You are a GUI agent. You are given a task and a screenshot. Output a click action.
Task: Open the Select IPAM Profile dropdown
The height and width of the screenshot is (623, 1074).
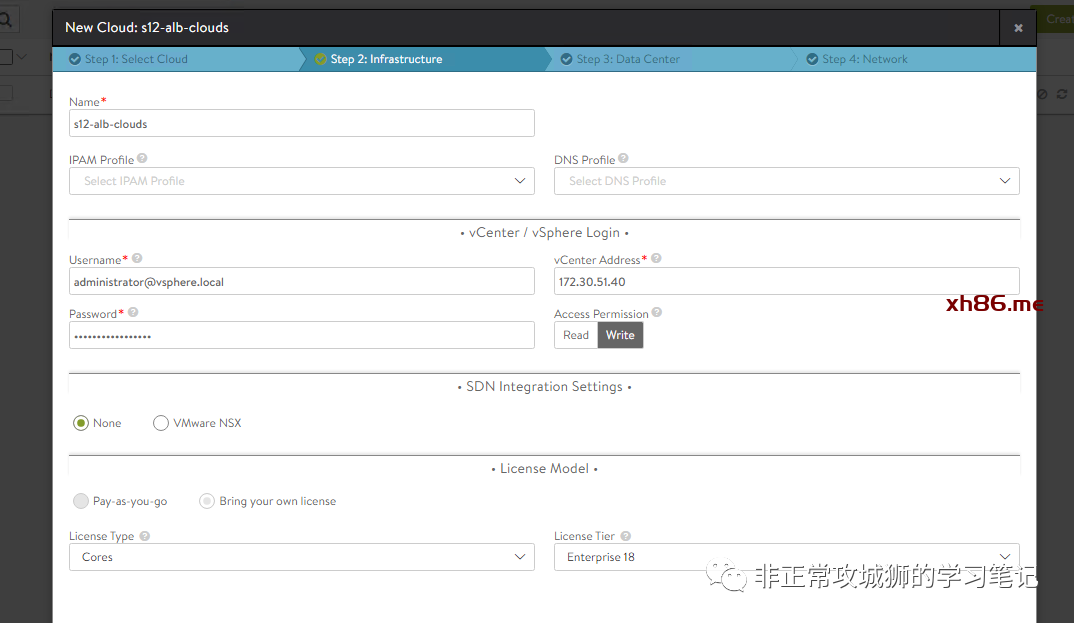pos(301,181)
